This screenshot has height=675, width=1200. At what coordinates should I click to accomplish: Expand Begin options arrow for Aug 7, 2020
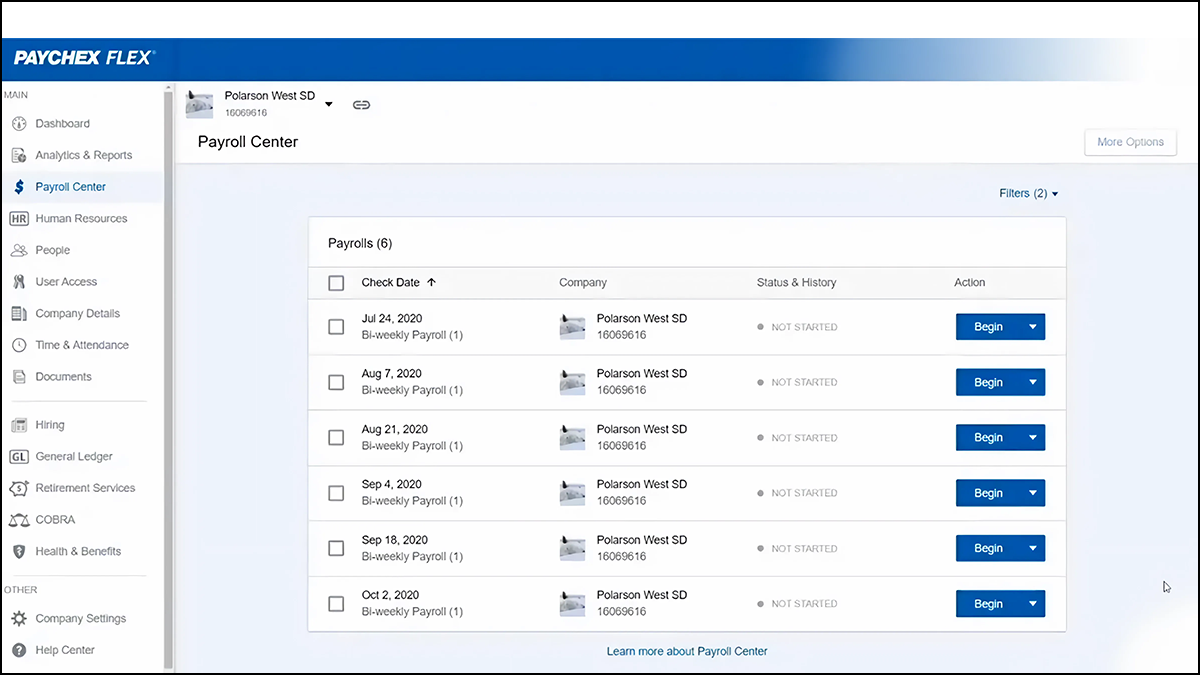[x=1033, y=382]
